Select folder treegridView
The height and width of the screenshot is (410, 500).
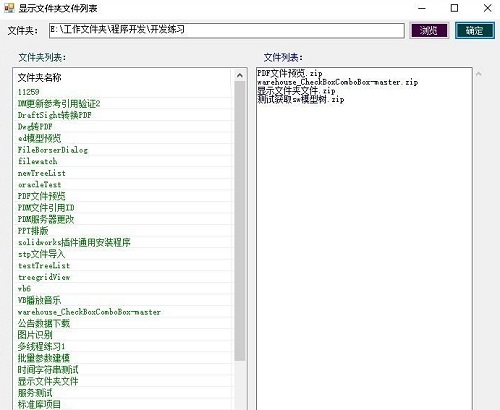tap(123, 277)
